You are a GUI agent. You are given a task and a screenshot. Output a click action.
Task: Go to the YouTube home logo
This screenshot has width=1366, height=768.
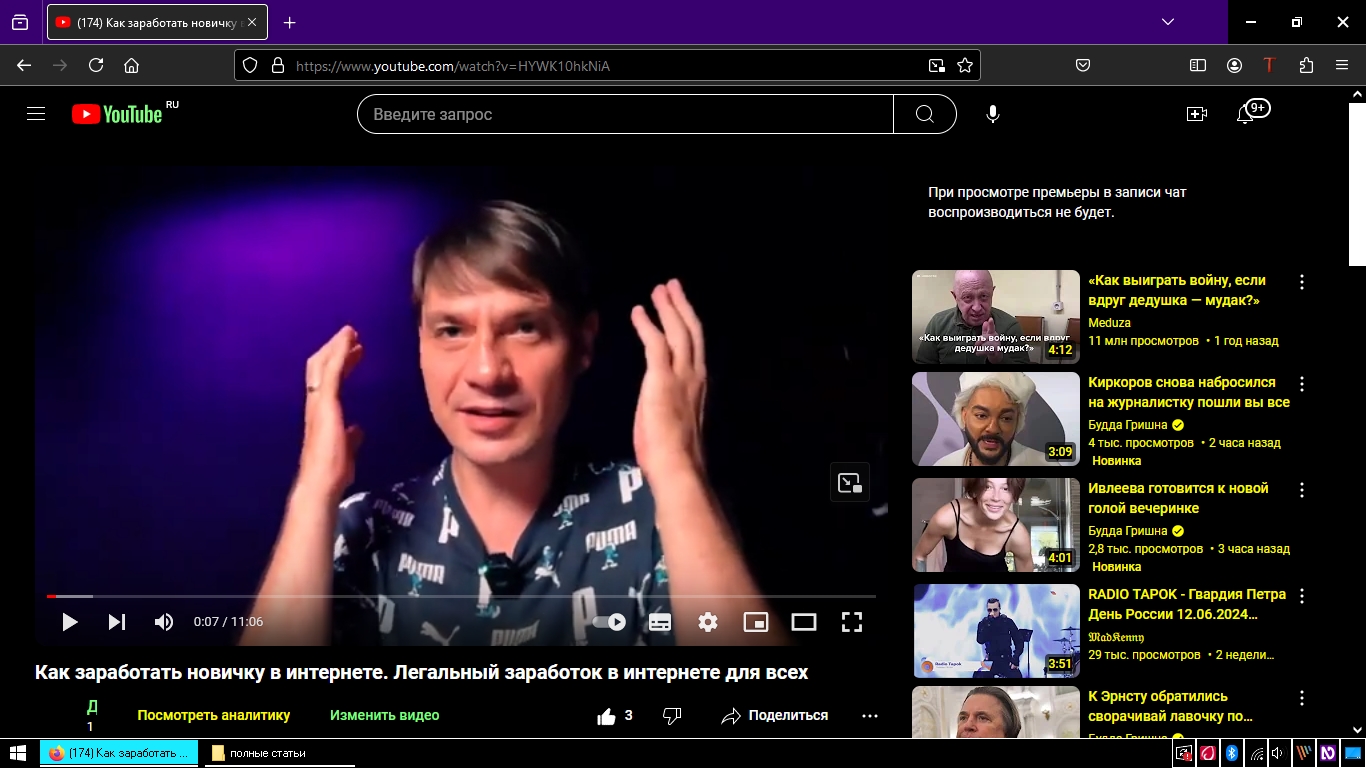click(117, 114)
